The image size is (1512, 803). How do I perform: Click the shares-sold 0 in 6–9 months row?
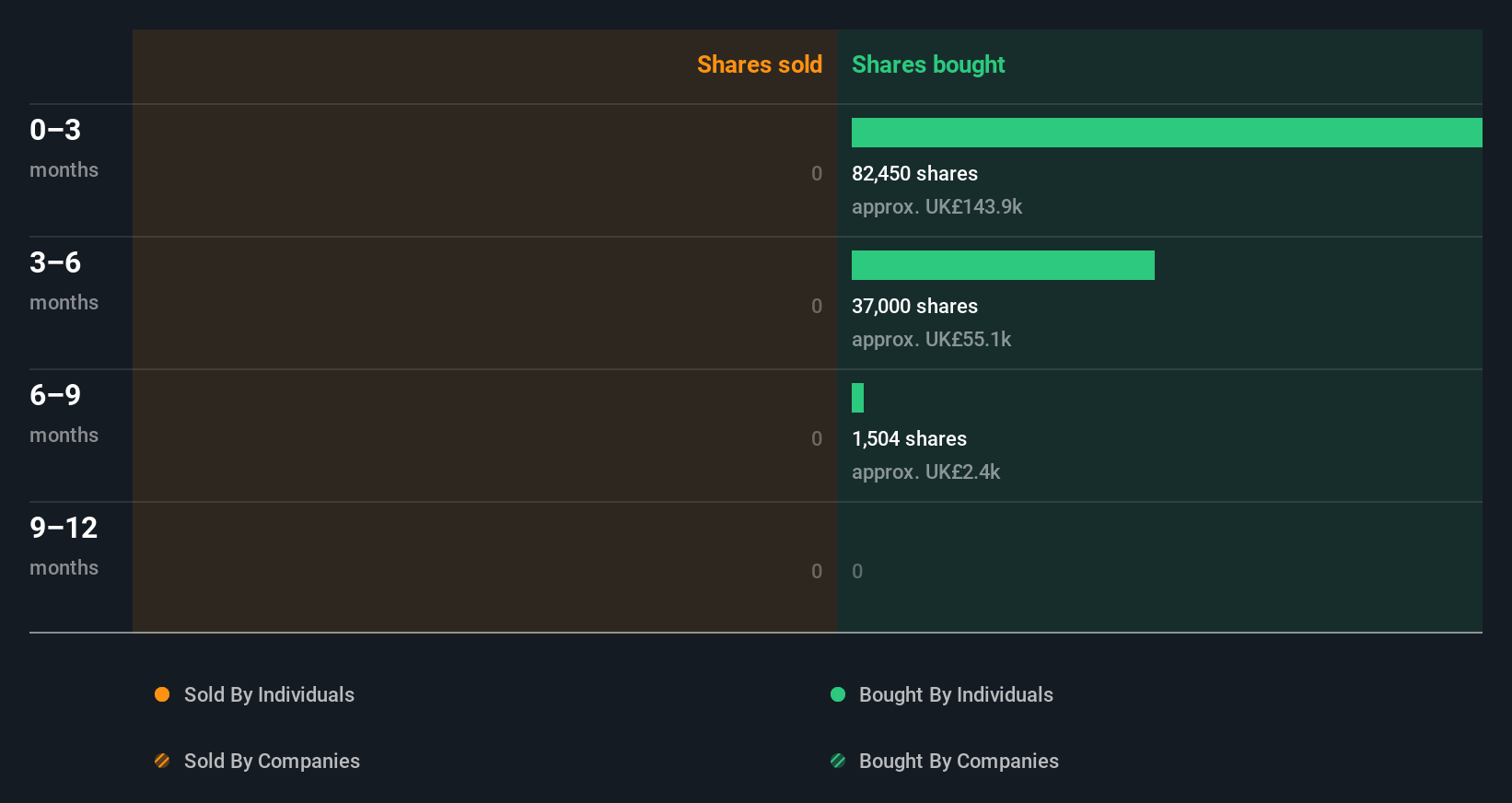[x=817, y=438]
